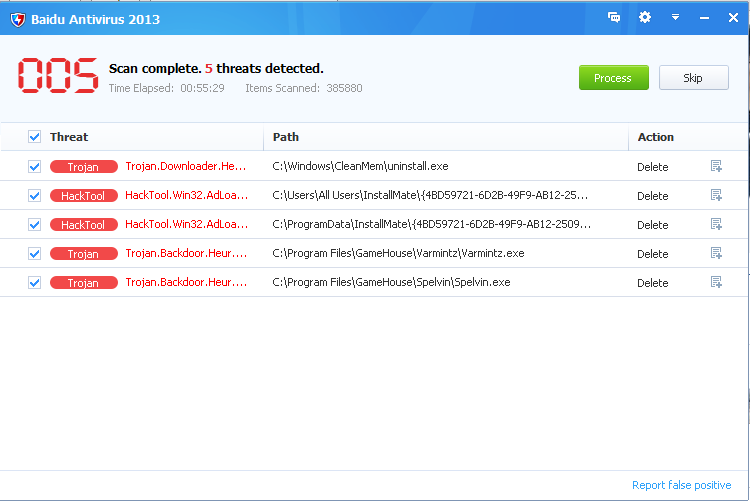Click path ending in Varmintz.exe
This screenshot has height=501, width=750.
click(398, 253)
